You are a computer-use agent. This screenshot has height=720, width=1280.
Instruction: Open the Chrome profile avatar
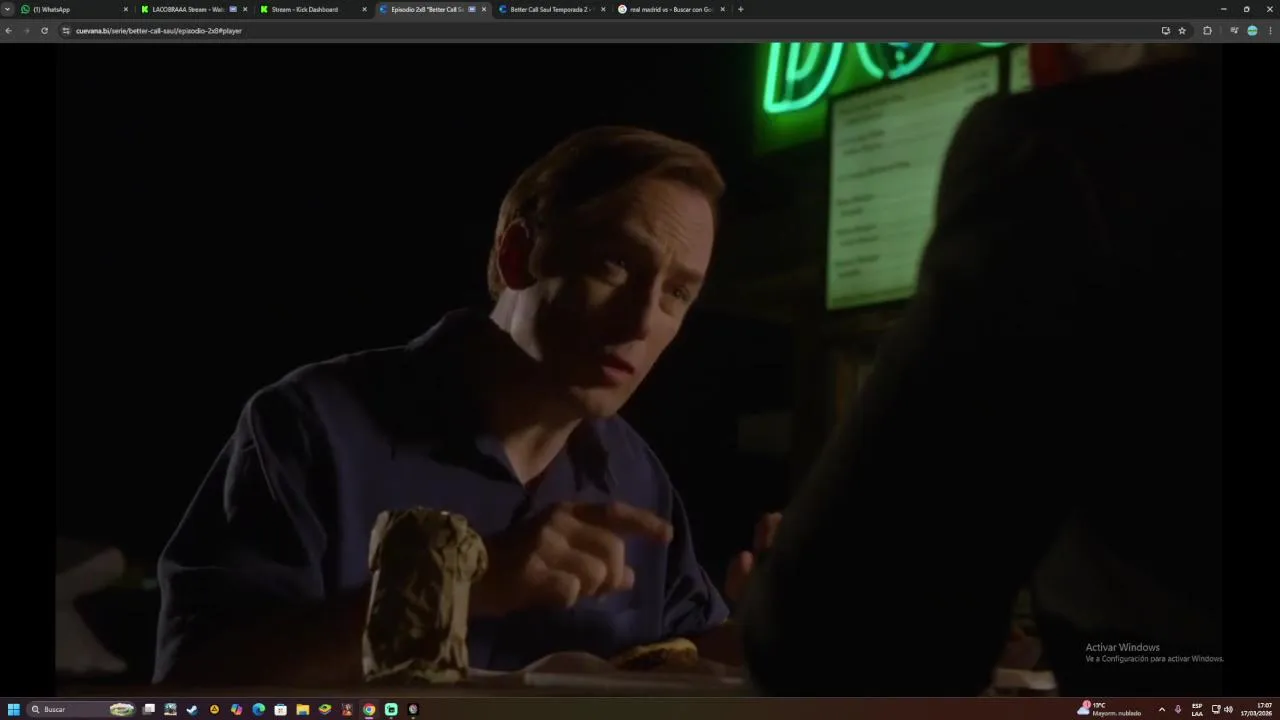click(x=1252, y=31)
